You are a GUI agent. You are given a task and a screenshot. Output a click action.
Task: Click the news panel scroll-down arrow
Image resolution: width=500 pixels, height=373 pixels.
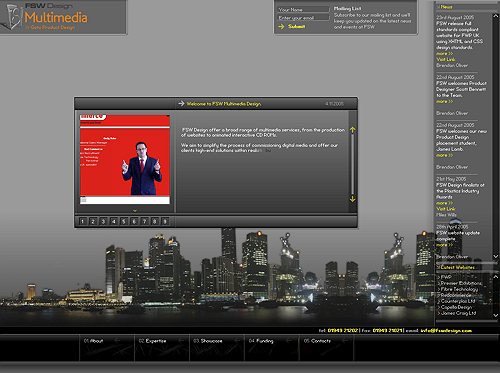[496, 256]
